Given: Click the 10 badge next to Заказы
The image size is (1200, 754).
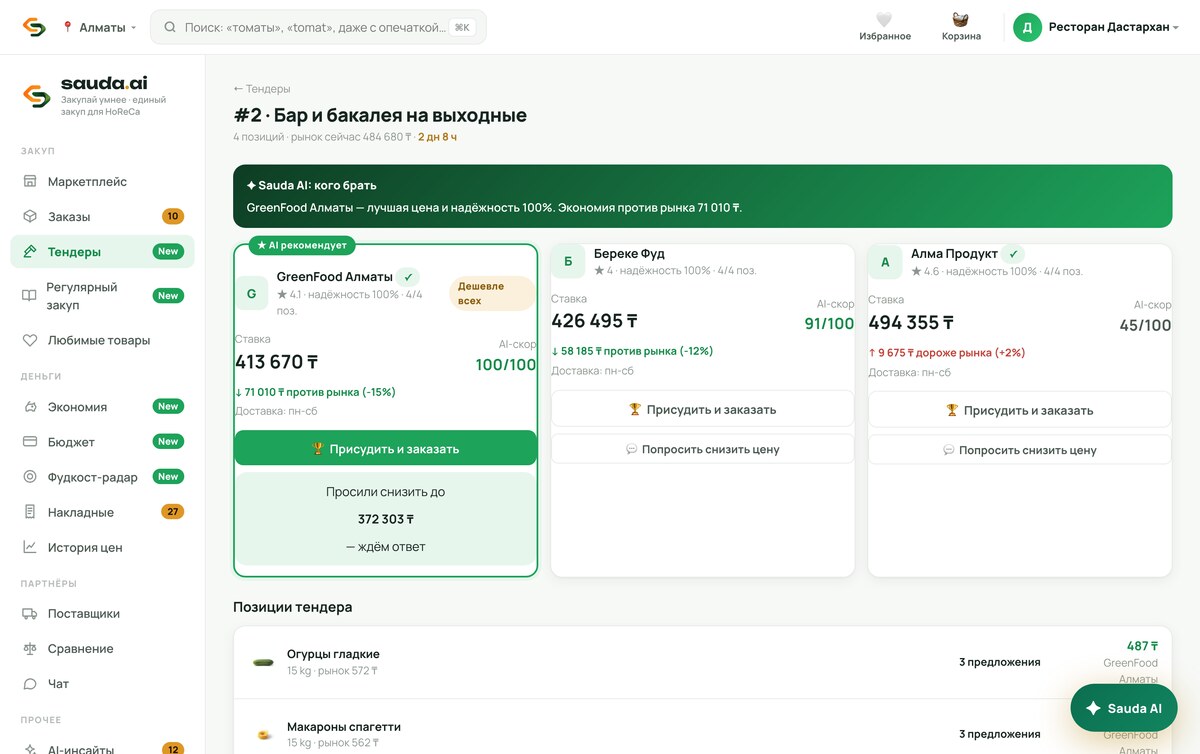Looking at the screenshot, I should pos(172,217).
